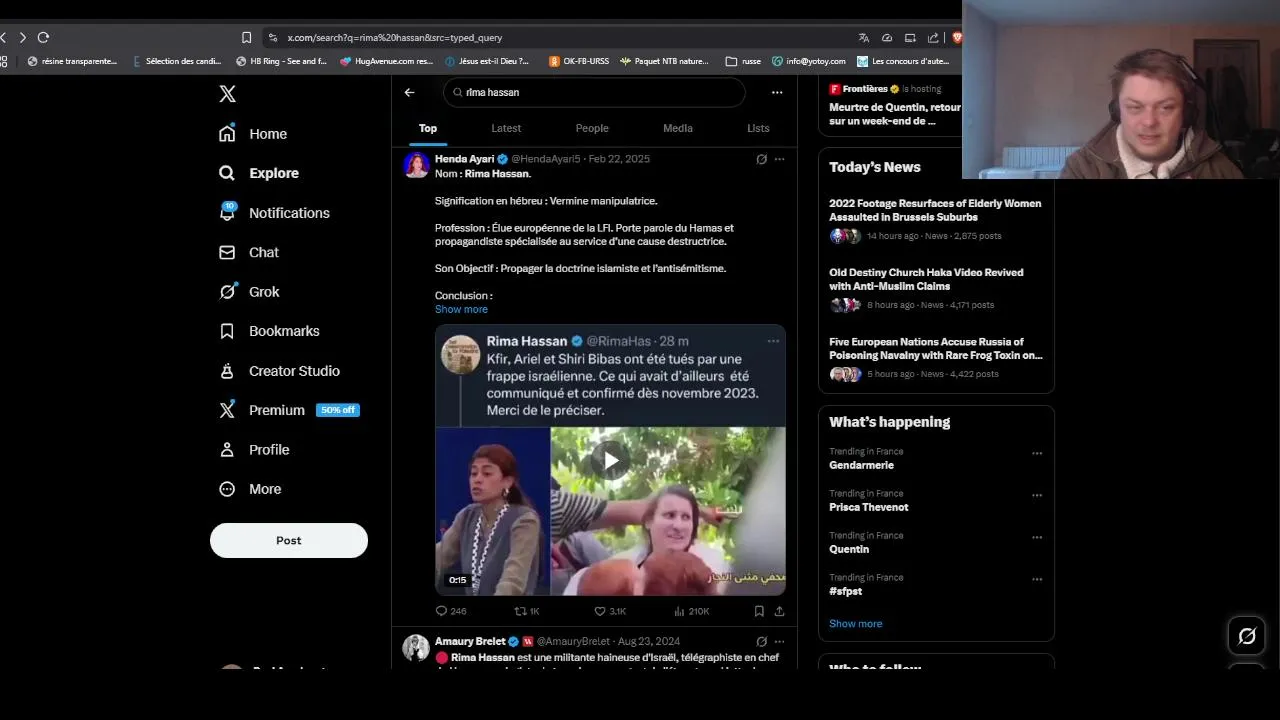
Task: Open Explore in the sidebar
Action: click(259, 173)
